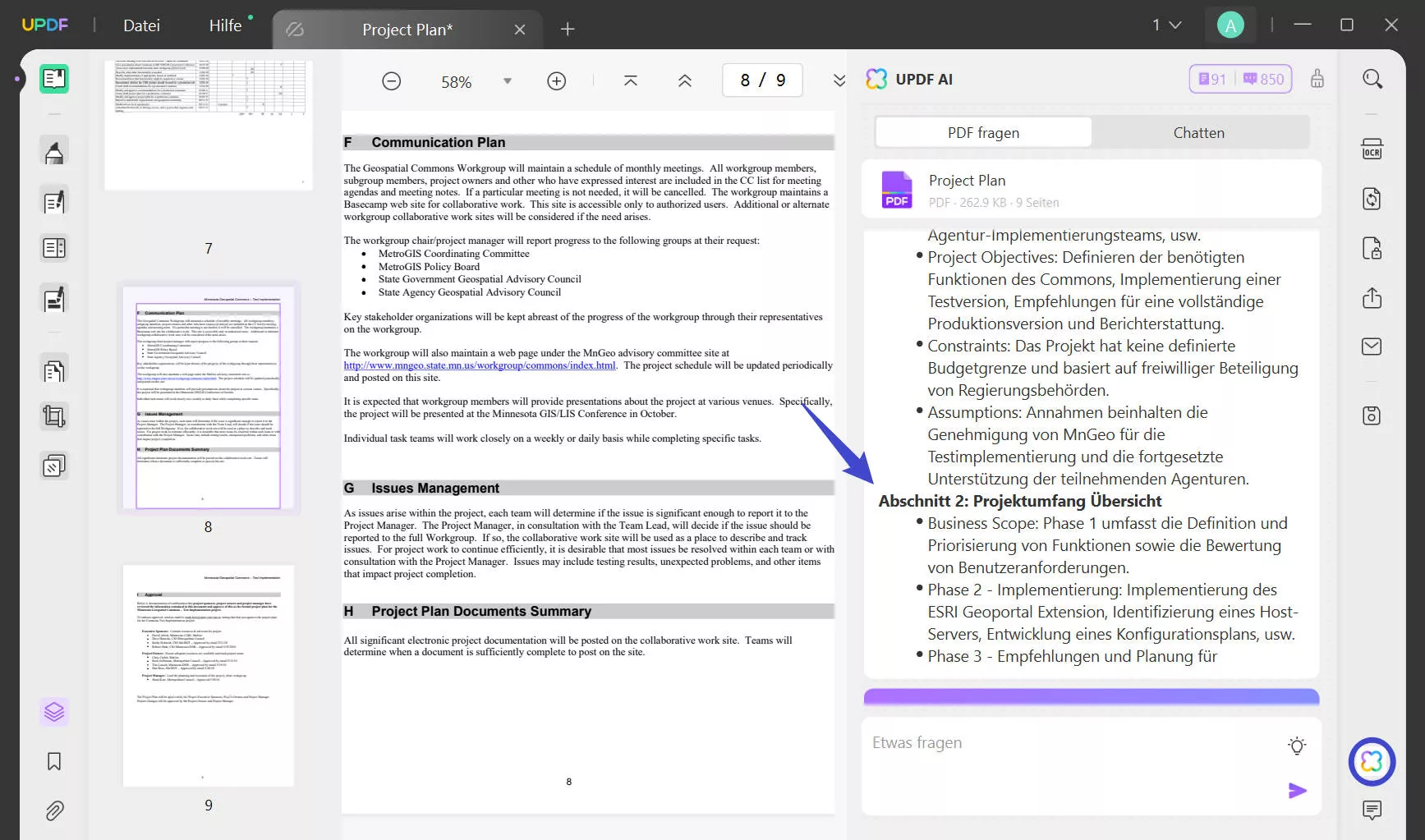Toggle the bookmark panel
1425x840 pixels.
pos(54,761)
